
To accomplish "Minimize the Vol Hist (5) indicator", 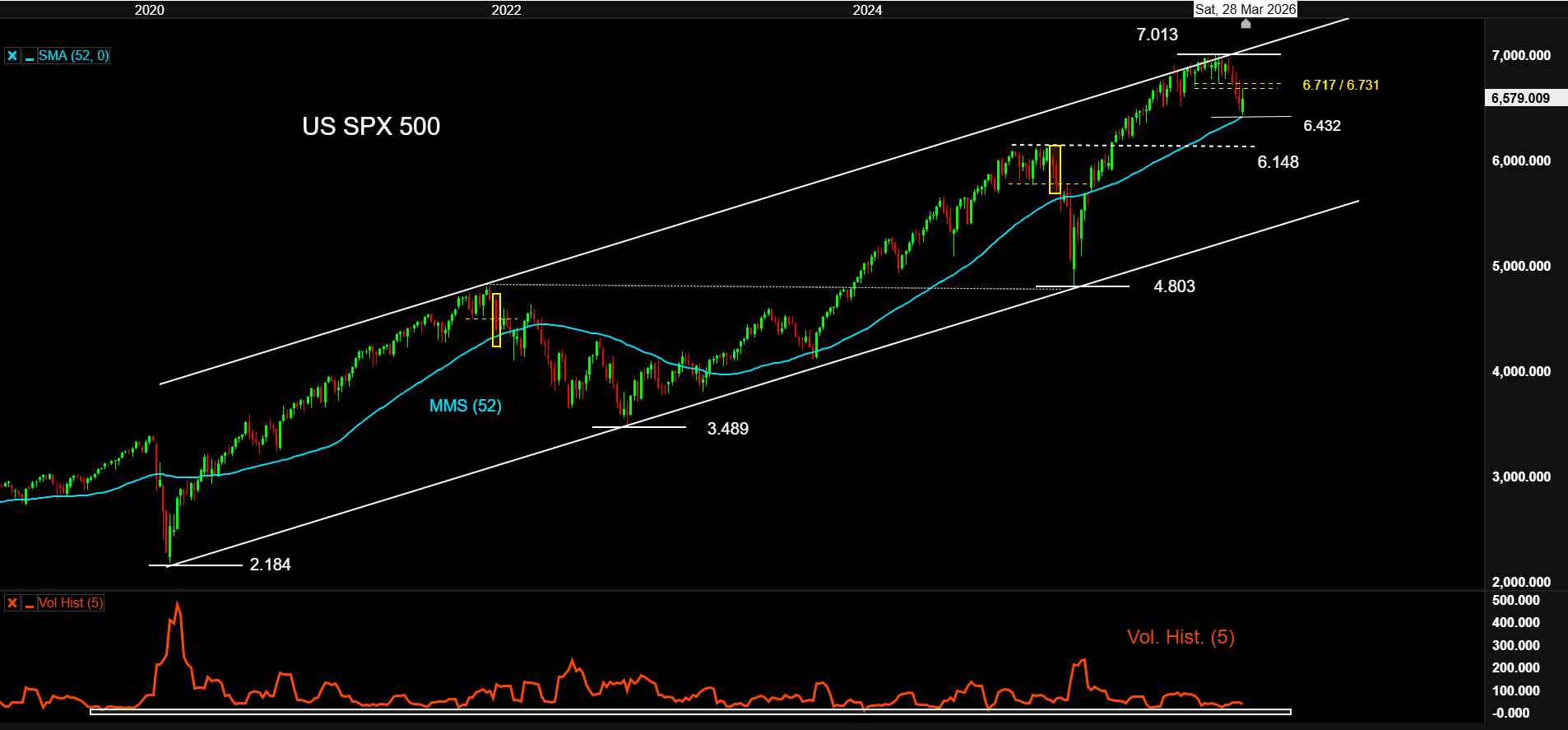I will pos(30,603).
